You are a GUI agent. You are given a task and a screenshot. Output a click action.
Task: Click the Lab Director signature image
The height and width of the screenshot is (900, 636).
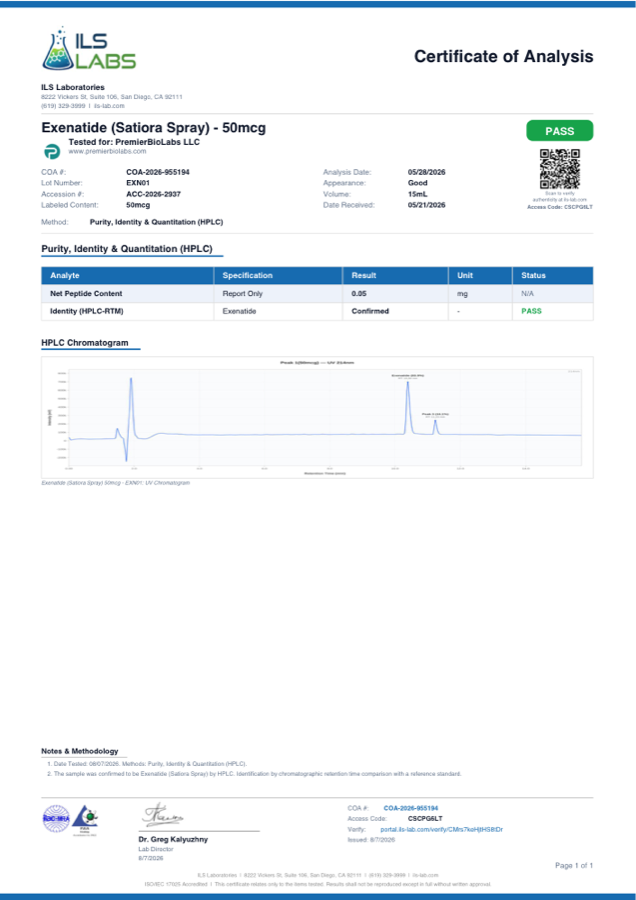click(x=163, y=816)
